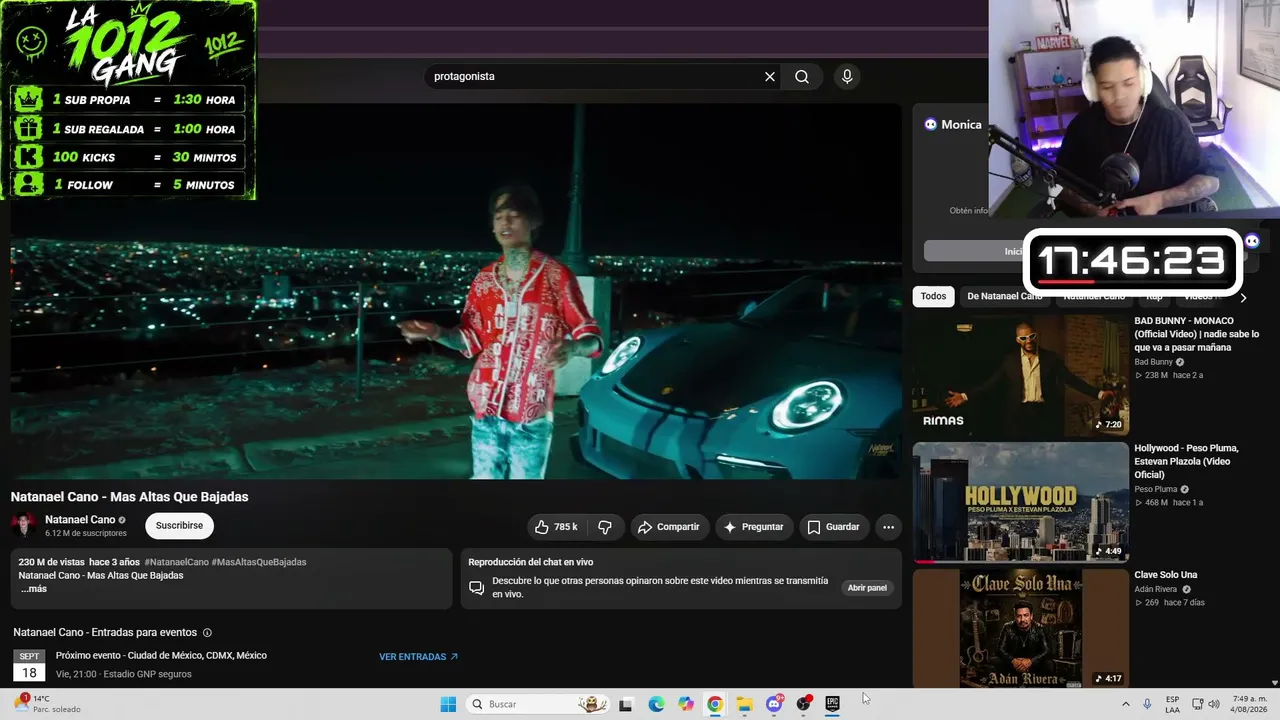Click the 'Estadio GNP seguros' venue text
Image resolution: width=1280 pixels, height=720 pixels.
pyautogui.click(x=148, y=674)
